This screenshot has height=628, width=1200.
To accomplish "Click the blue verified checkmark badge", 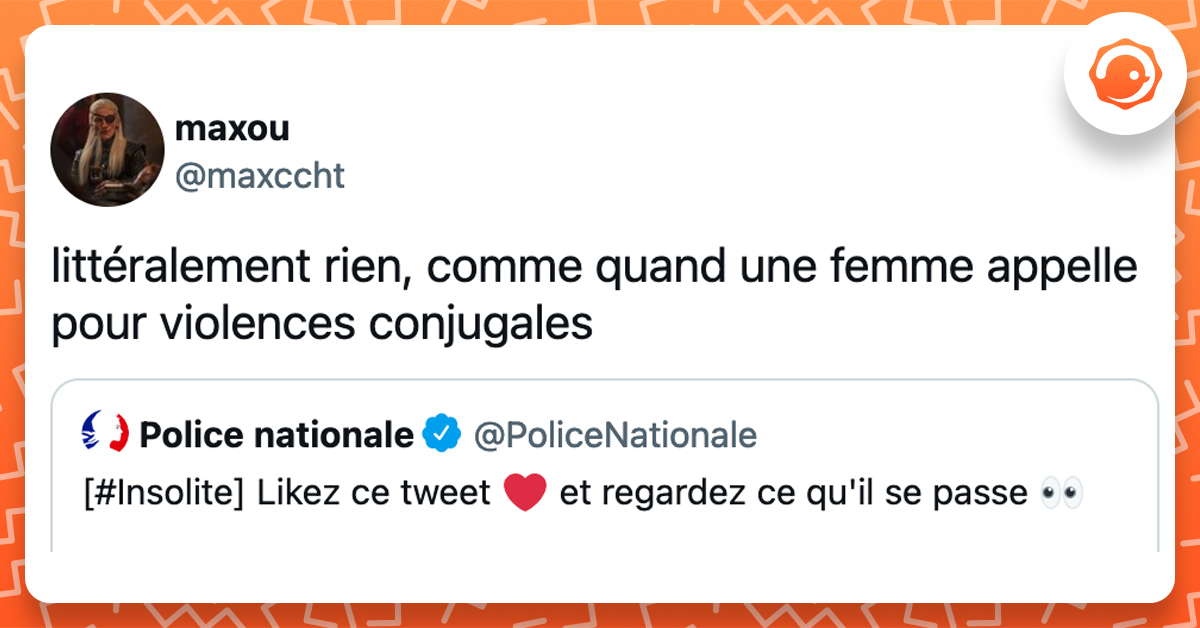I will point(441,434).
